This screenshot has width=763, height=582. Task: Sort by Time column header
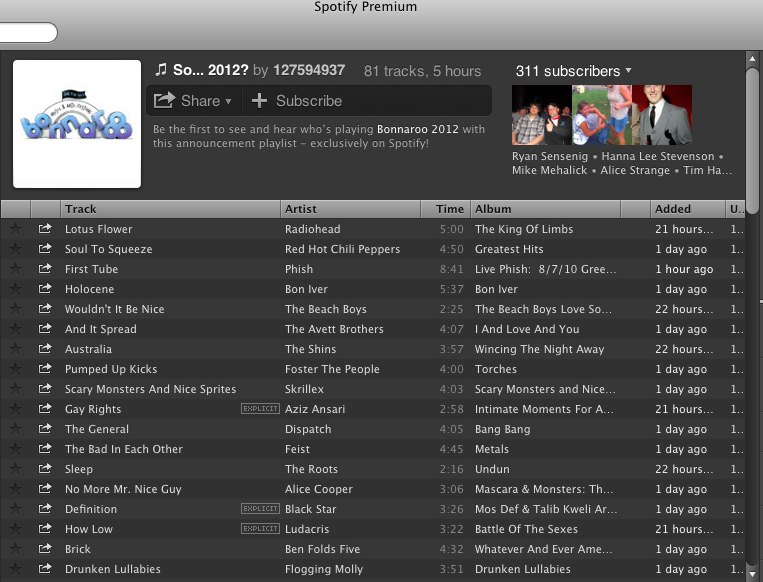click(x=445, y=209)
